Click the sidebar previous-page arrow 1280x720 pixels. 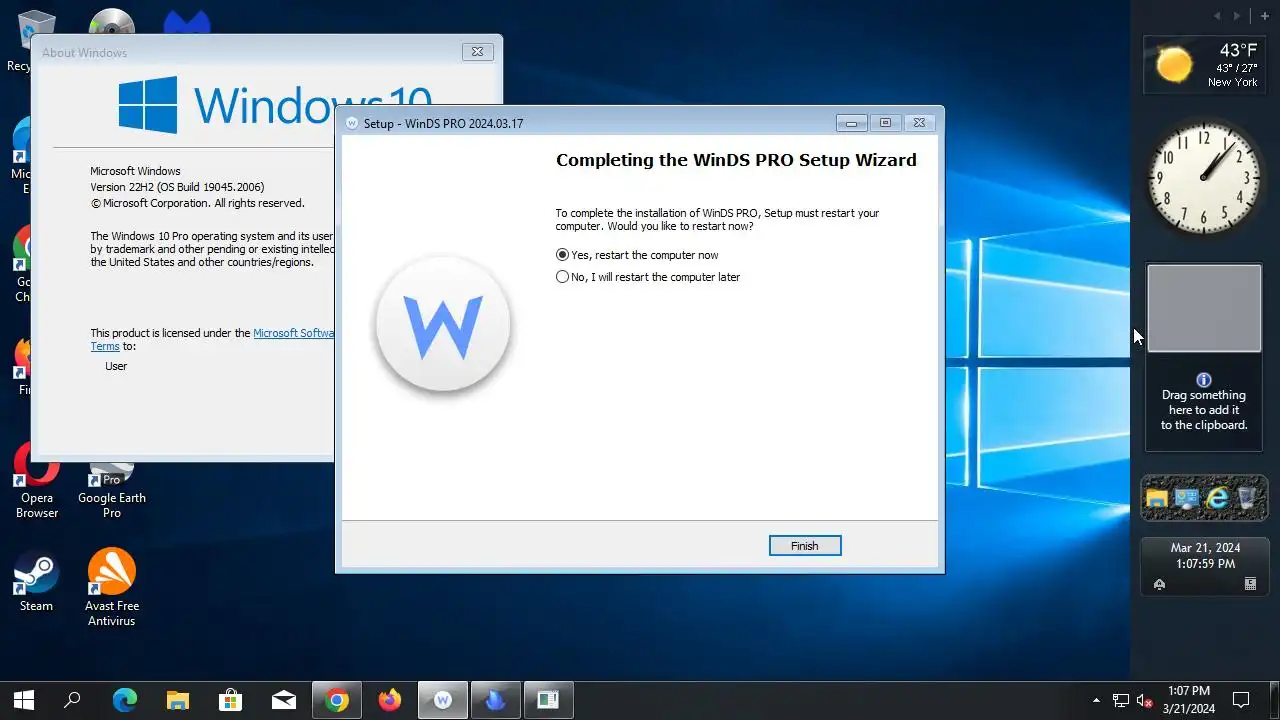point(1217,16)
